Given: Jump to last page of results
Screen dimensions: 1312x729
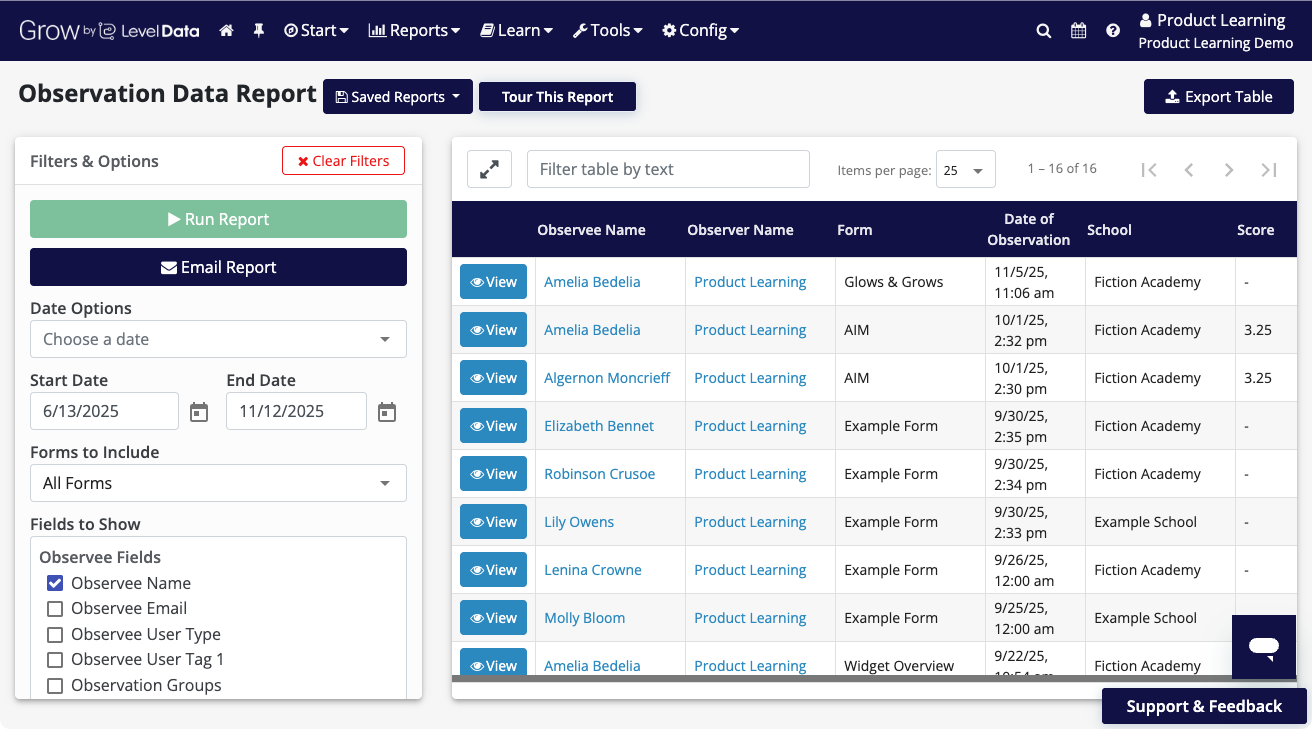Looking at the screenshot, I should pyautogui.click(x=1269, y=170).
